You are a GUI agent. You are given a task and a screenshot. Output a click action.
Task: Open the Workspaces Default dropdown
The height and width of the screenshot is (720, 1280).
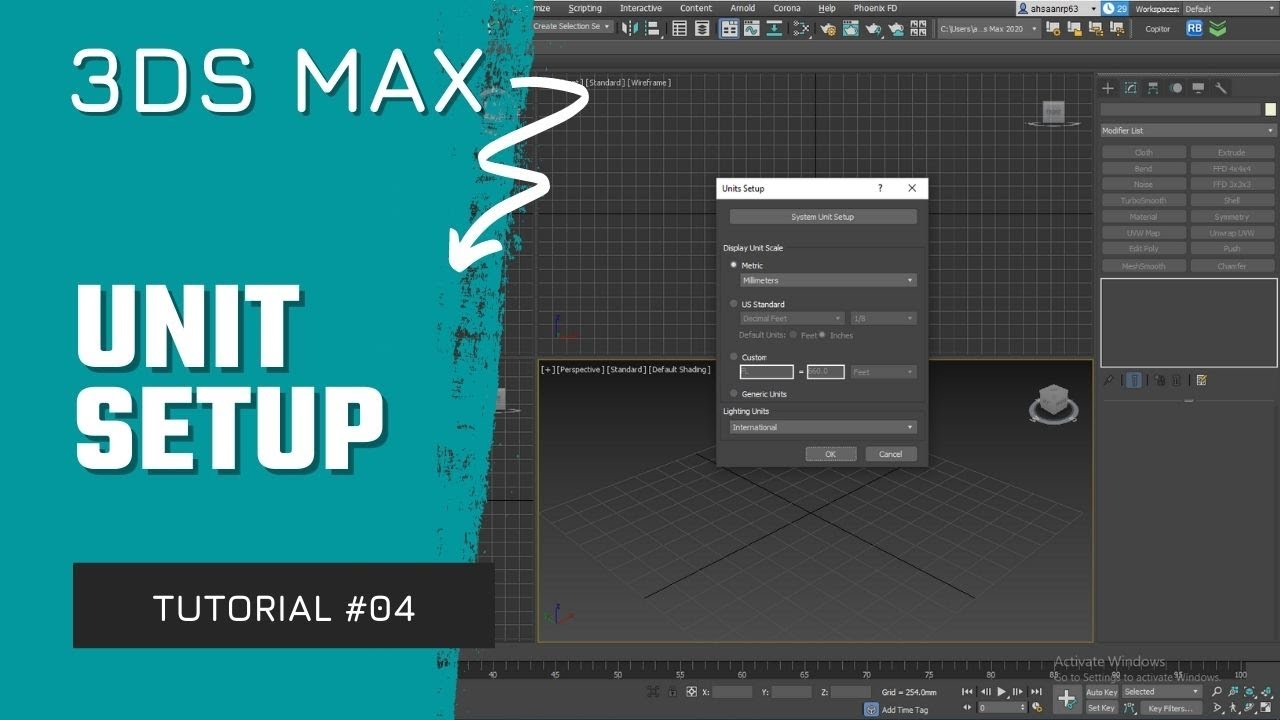point(1228,9)
